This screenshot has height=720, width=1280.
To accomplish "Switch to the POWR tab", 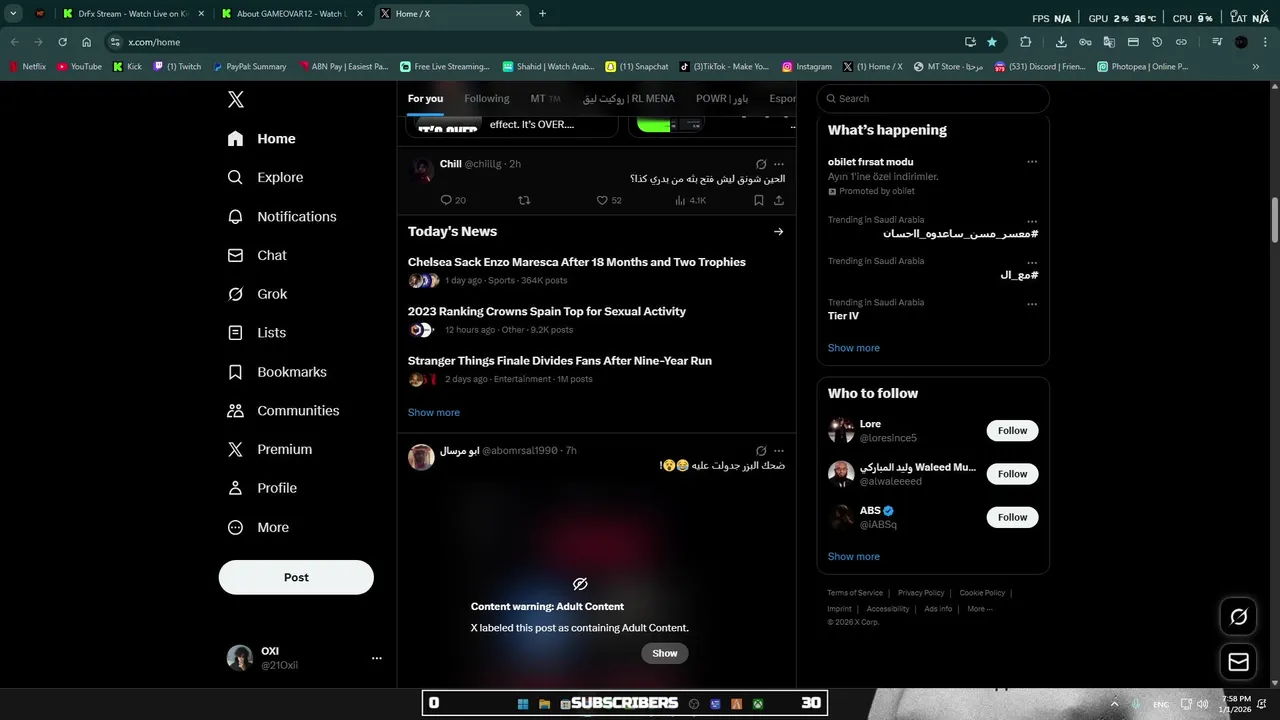I will pyautogui.click(x=722, y=99).
